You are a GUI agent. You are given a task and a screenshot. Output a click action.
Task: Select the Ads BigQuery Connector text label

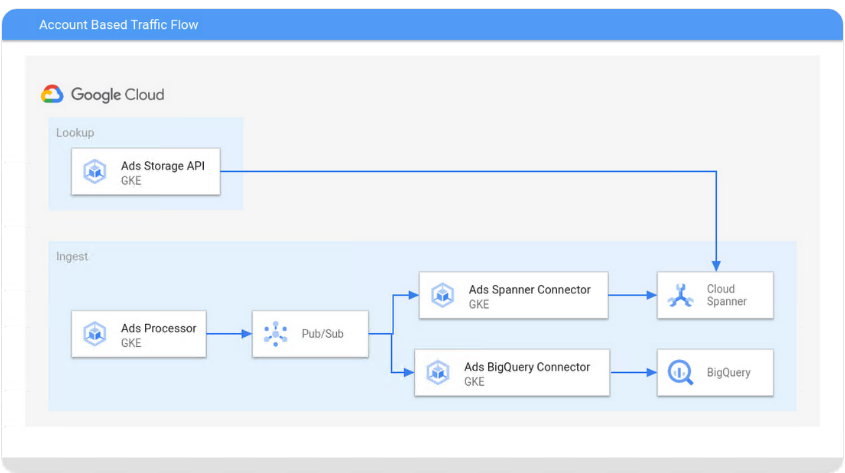pos(527,367)
